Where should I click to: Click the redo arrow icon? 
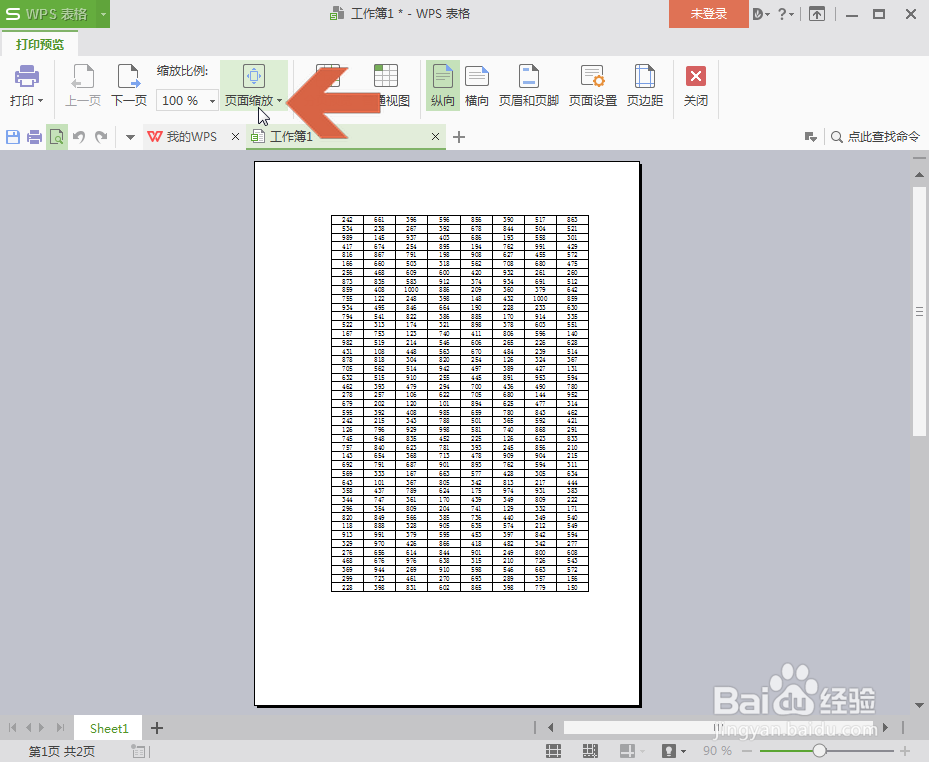point(101,137)
